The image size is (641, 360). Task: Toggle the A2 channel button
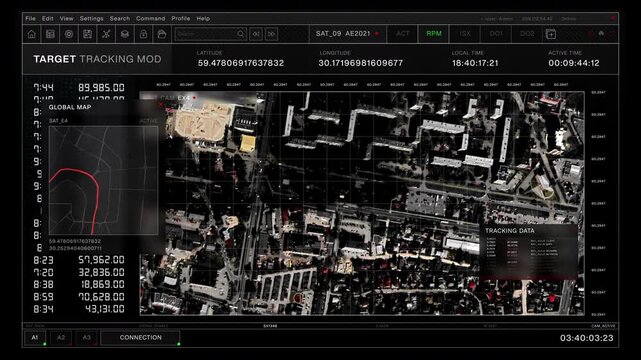61,338
